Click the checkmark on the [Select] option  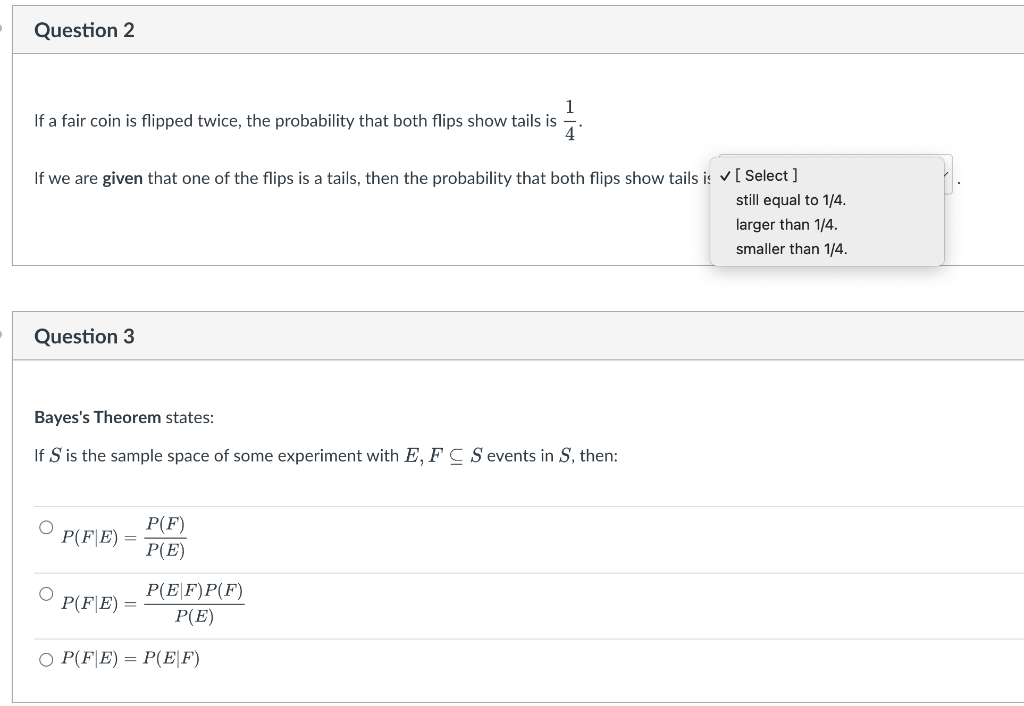pyautogui.click(x=724, y=175)
